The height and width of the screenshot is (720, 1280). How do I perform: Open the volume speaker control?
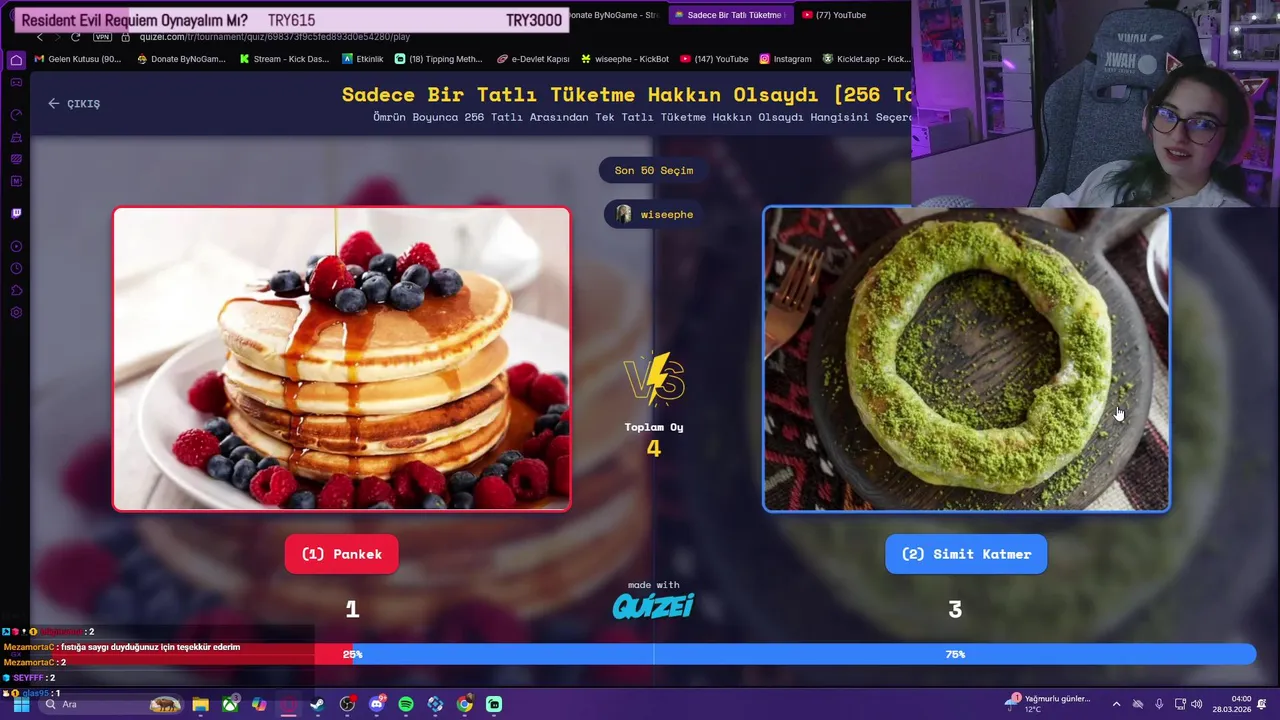coord(1196,704)
